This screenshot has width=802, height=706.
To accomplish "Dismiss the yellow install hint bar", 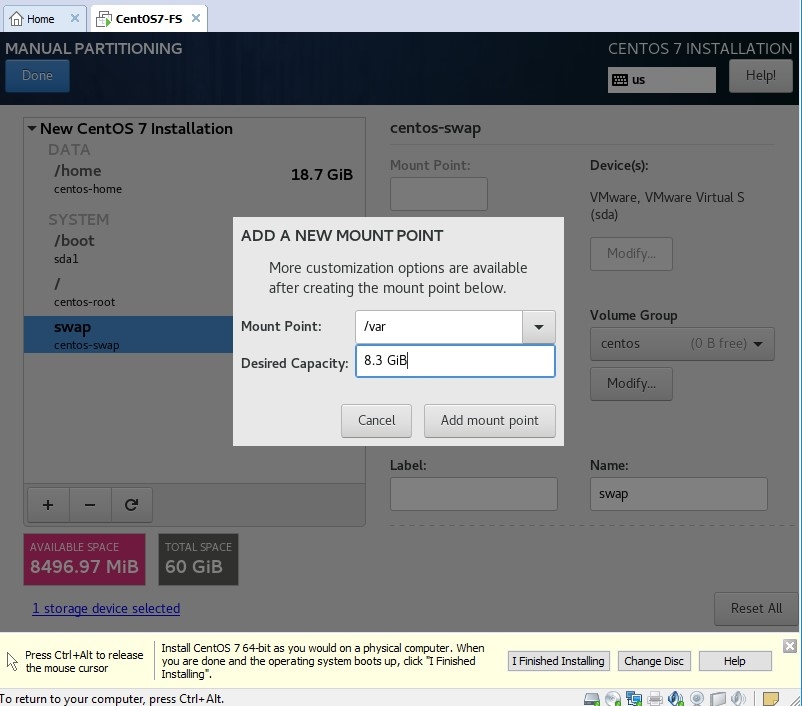I will click(x=789, y=646).
